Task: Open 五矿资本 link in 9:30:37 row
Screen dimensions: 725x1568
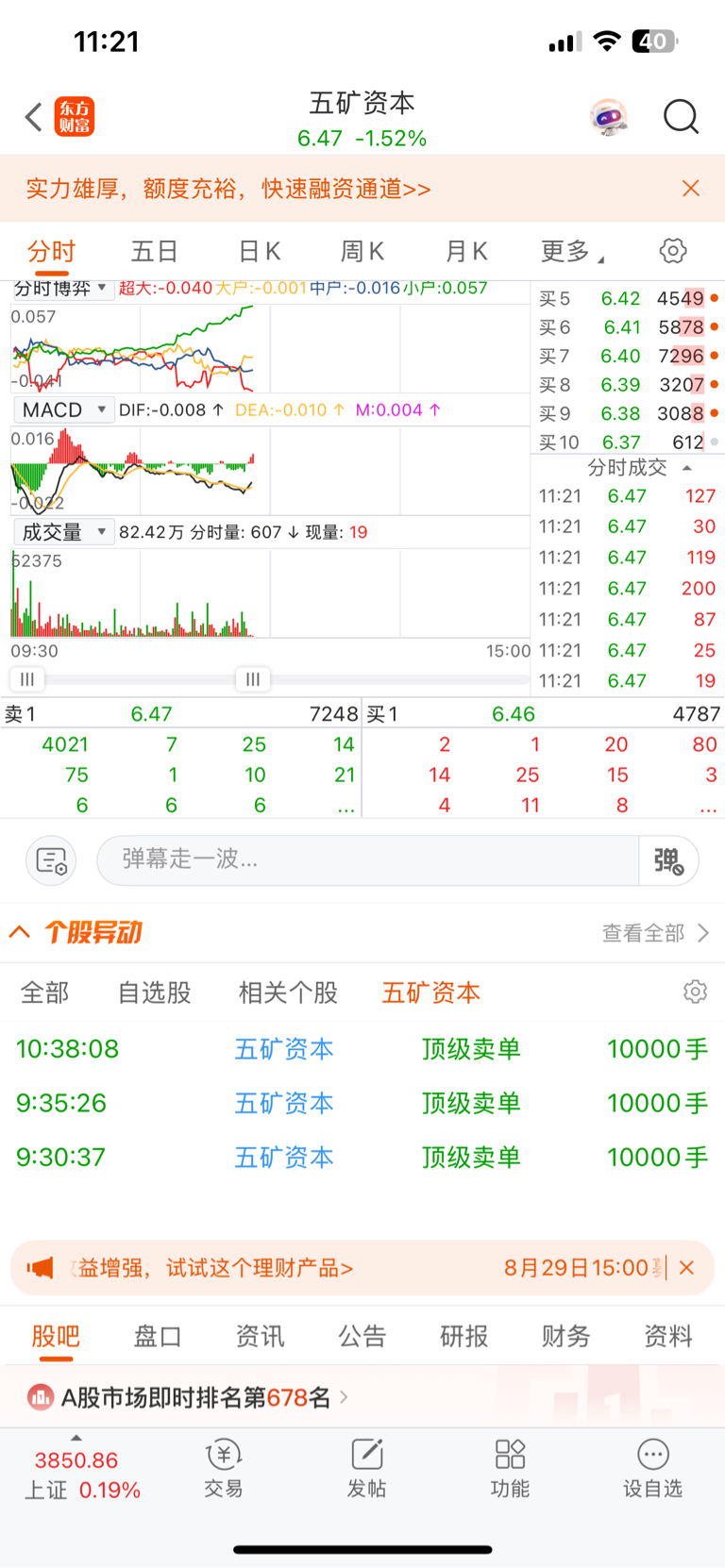Action: point(284,1158)
